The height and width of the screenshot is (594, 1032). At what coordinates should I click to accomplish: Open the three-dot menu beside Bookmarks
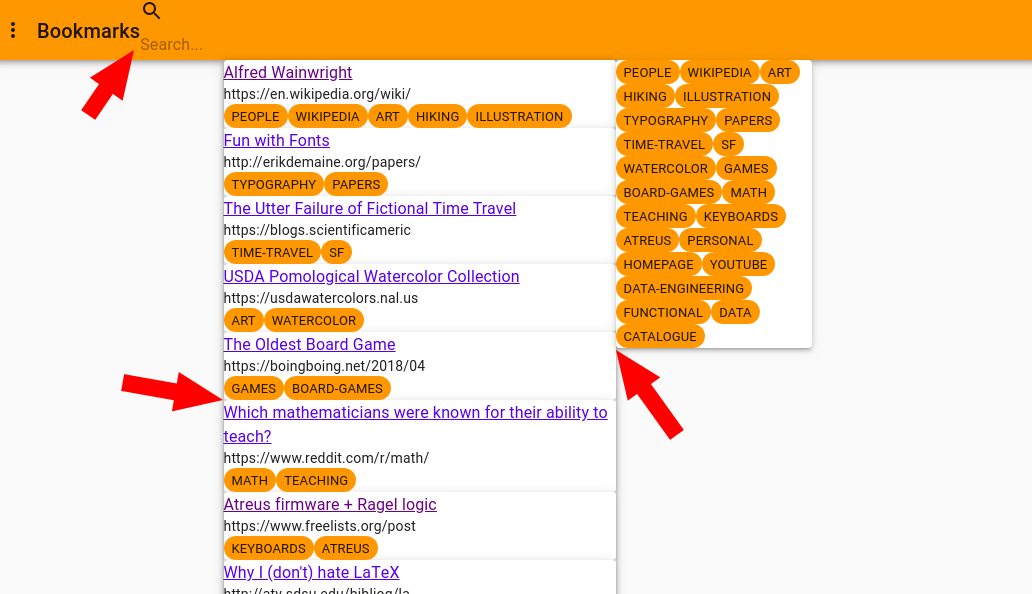click(x=13, y=30)
